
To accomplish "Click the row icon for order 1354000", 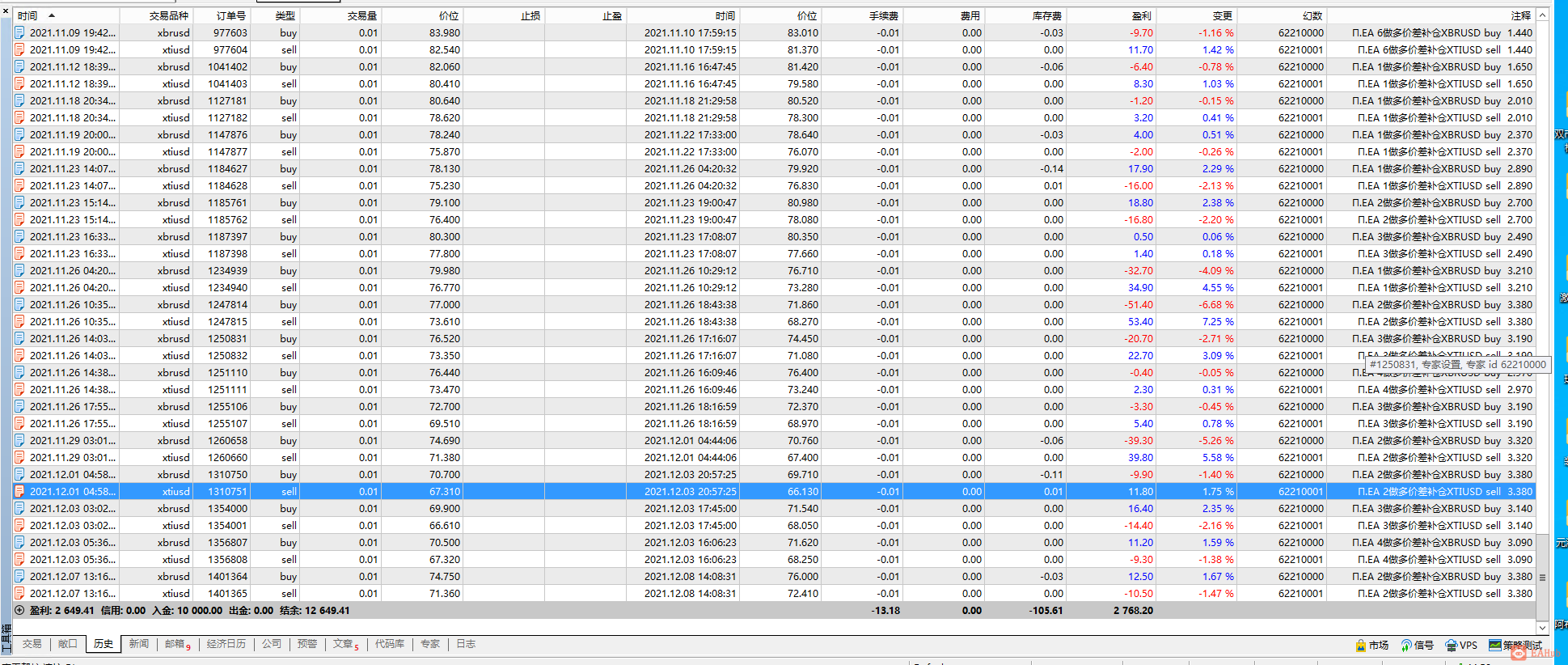I will pyautogui.click(x=19, y=509).
